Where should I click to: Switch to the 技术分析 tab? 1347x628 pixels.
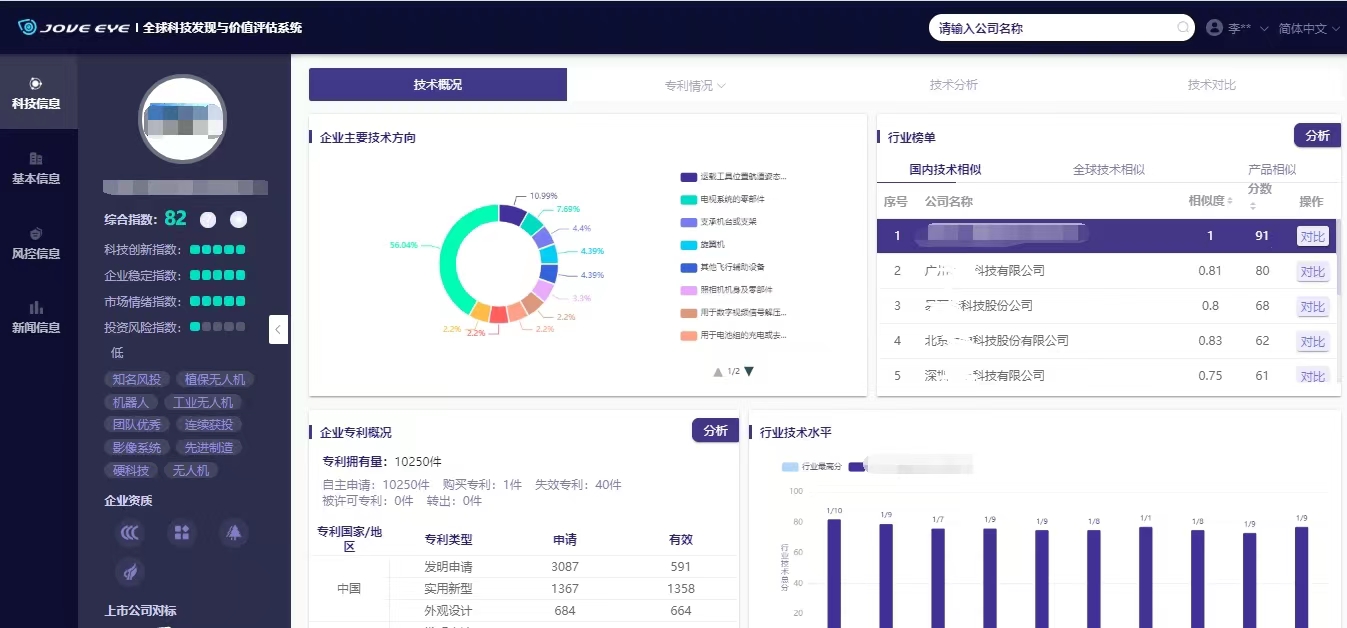(x=954, y=85)
